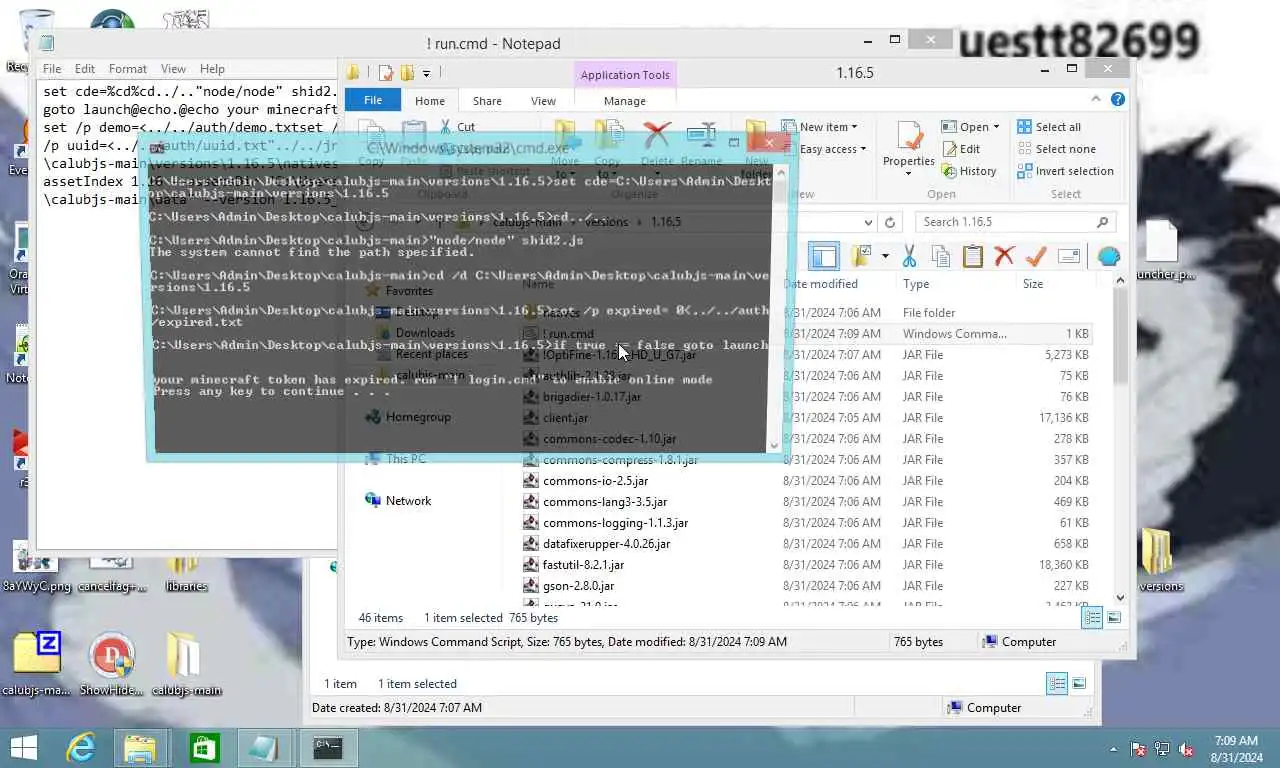Image resolution: width=1280 pixels, height=768 pixels.
Task: Click the Cut command in Home ribbon
Action: tap(457, 127)
